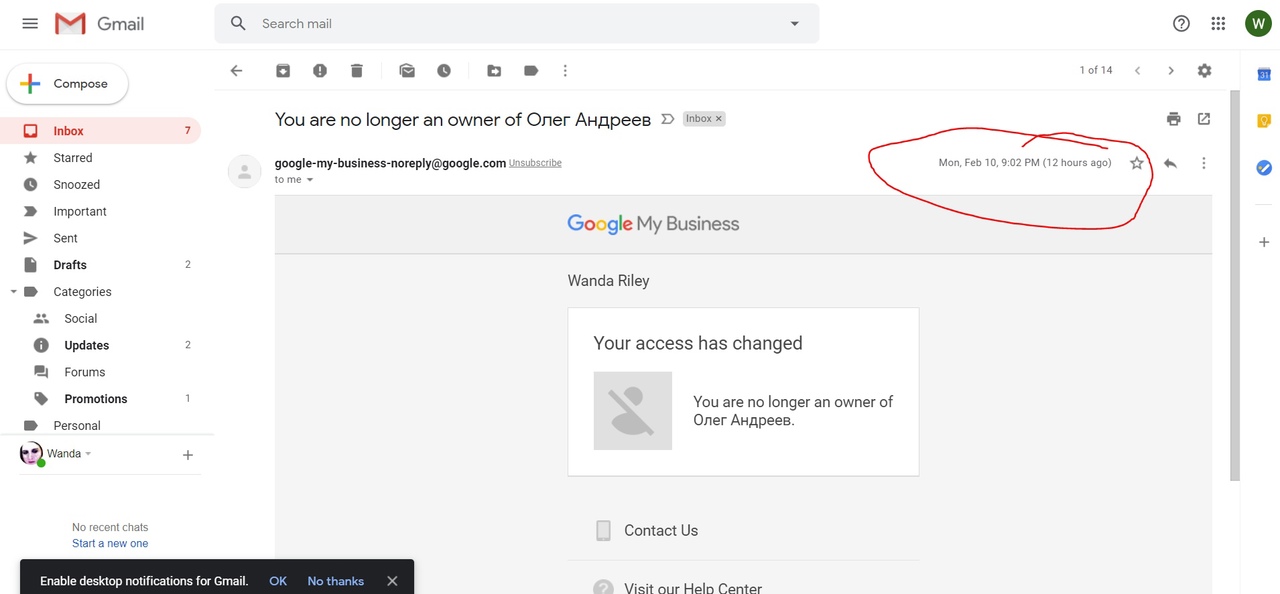Click the Reply arrow icon
This screenshot has height=594, width=1280.
coord(1170,163)
